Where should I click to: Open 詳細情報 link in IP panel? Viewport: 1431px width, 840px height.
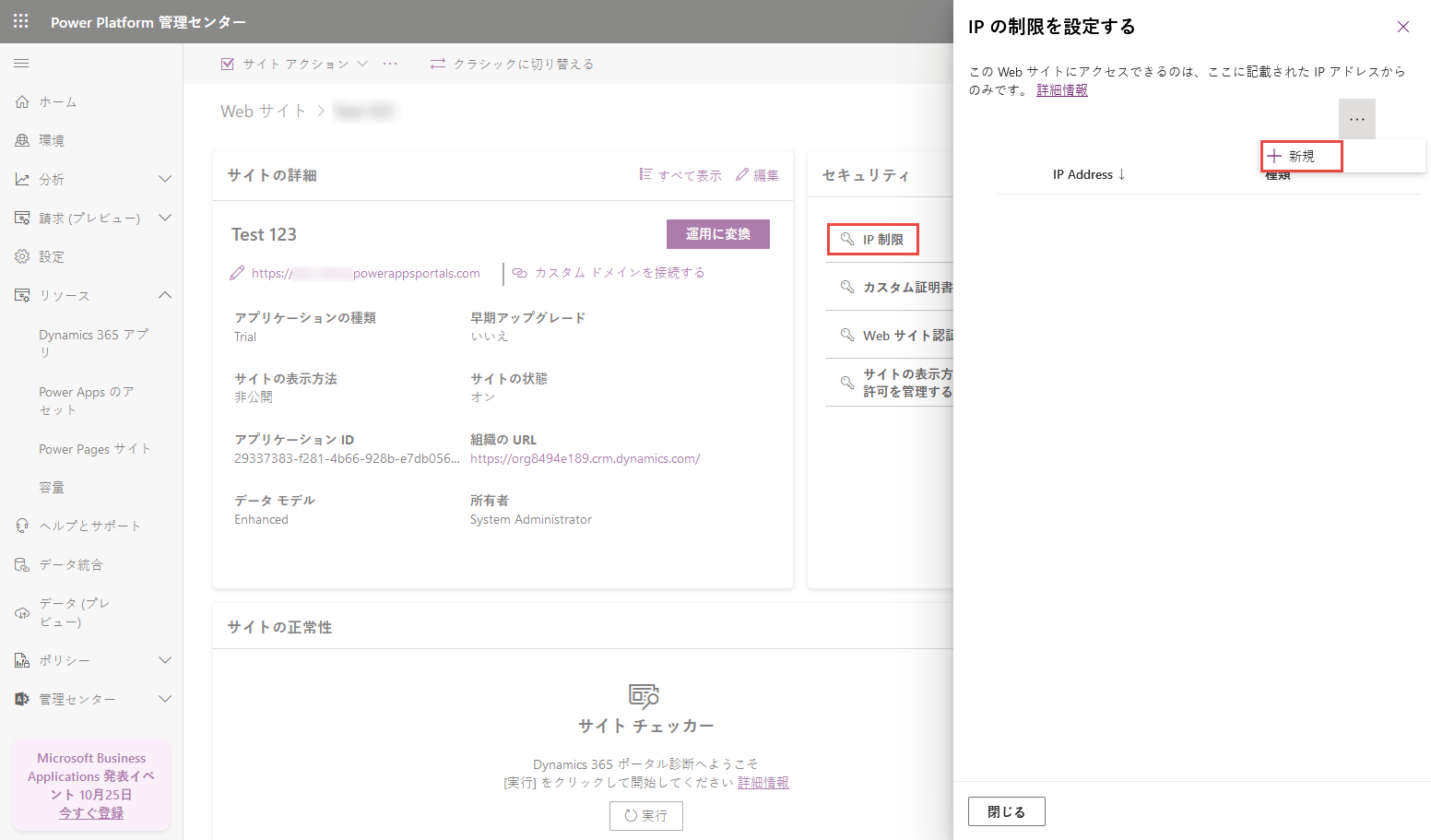click(1062, 89)
